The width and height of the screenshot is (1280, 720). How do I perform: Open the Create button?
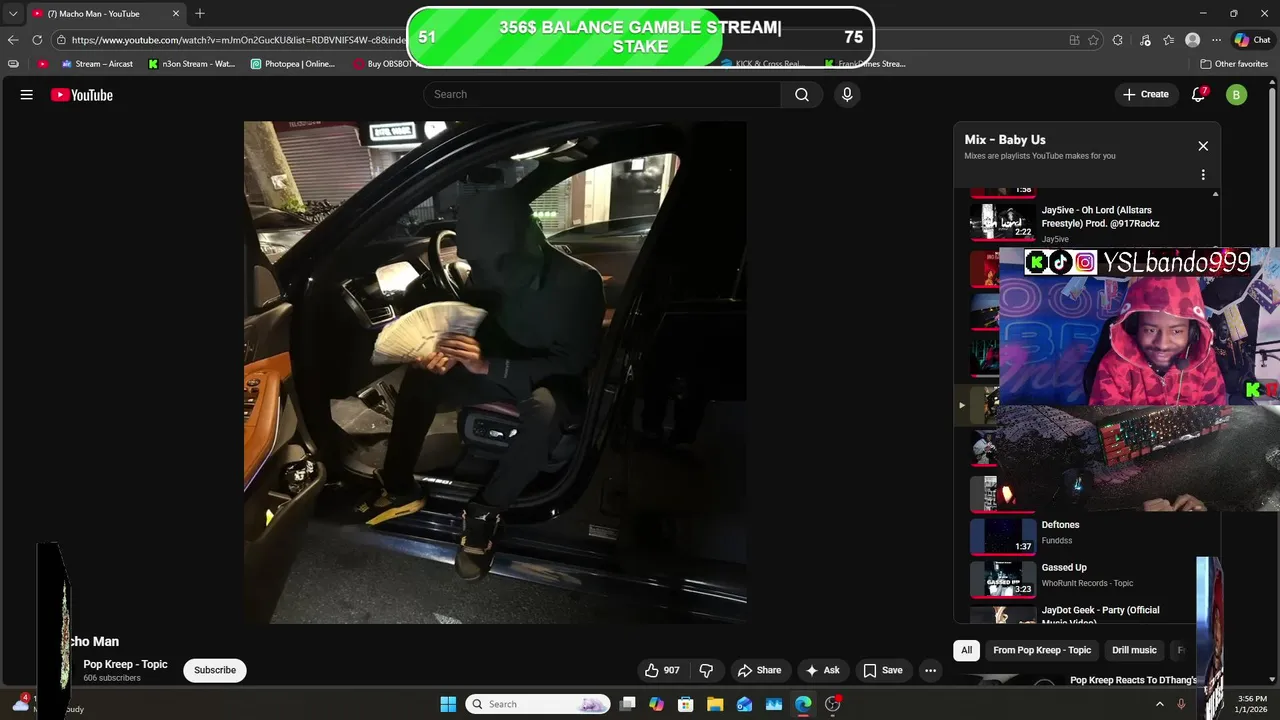click(x=1146, y=94)
